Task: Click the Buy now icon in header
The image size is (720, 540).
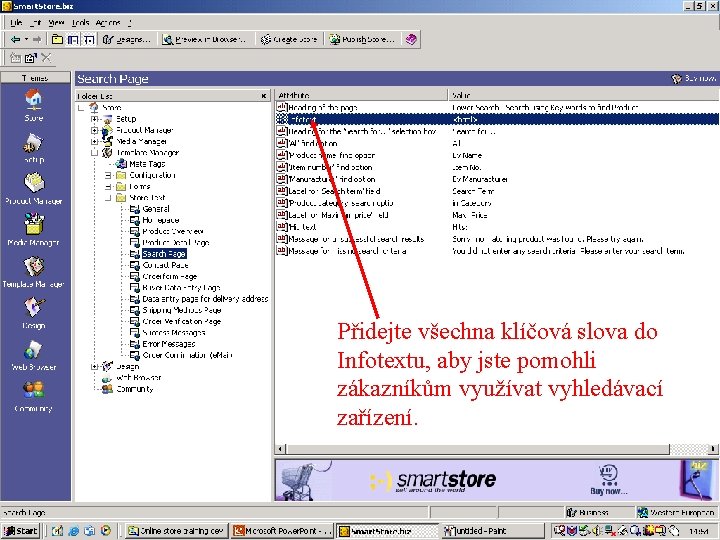Action: 694,79
